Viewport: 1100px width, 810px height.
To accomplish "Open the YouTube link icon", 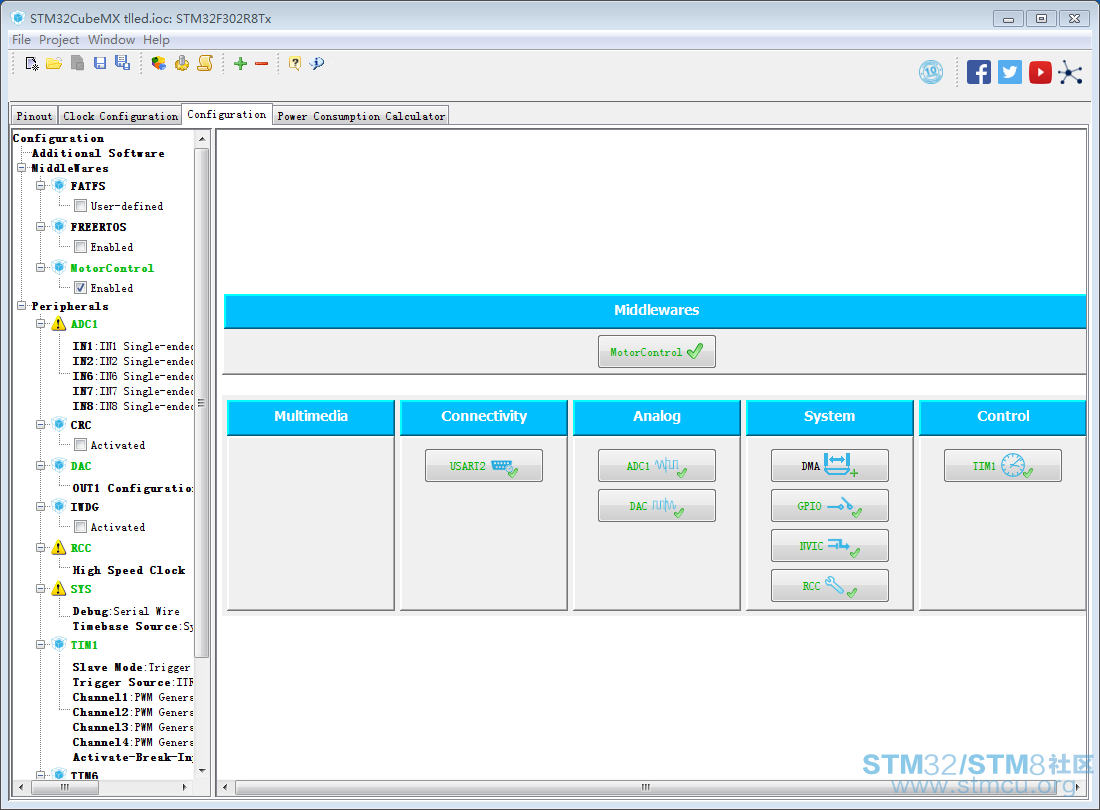I will [x=1040, y=72].
